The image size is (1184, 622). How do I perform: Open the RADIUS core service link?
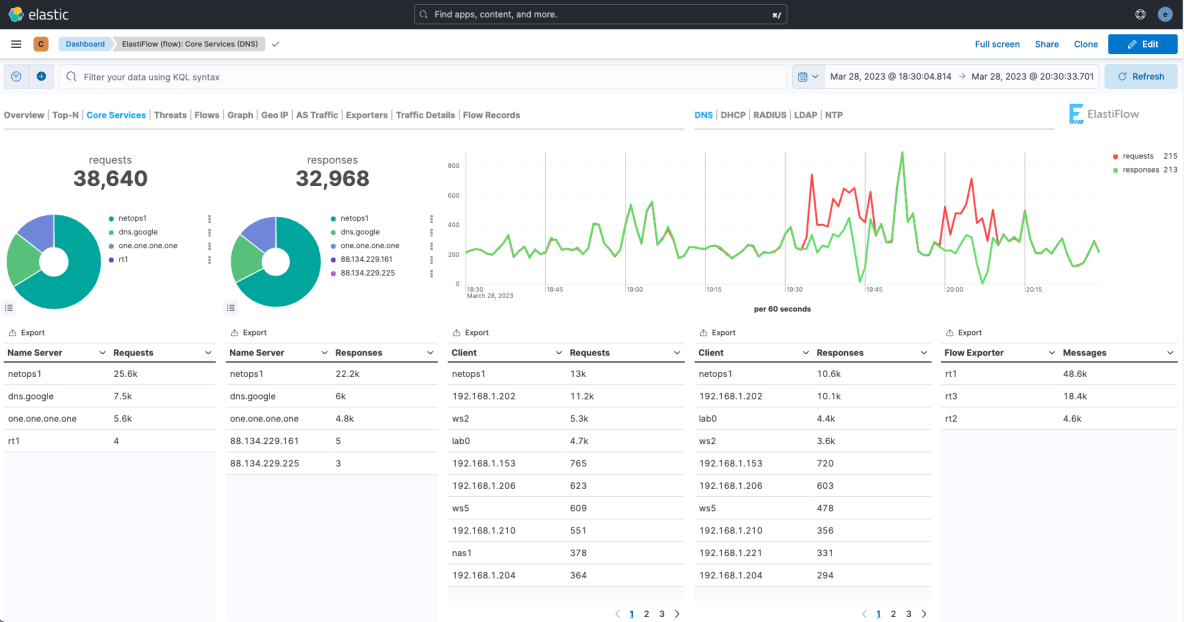click(x=769, y=115)
